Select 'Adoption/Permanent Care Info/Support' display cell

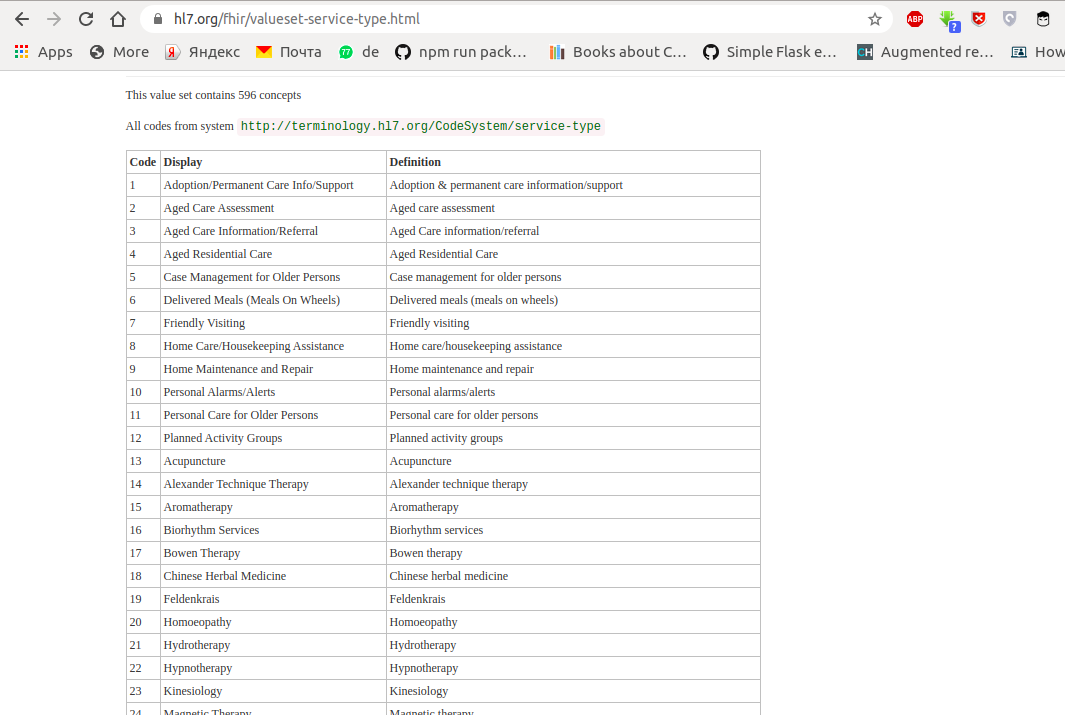pyautogui.click(x=273, y=185)
